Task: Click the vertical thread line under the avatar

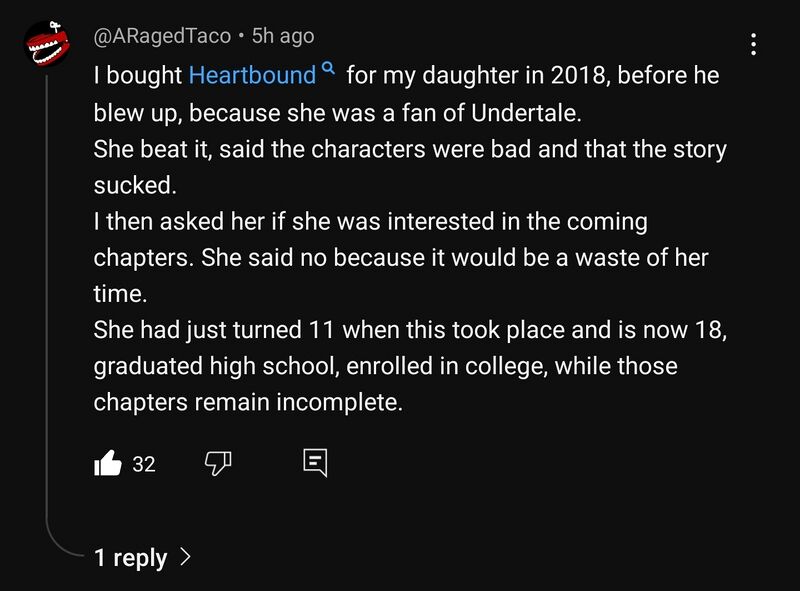Action: pyautogui.click(x=46, y=300)
